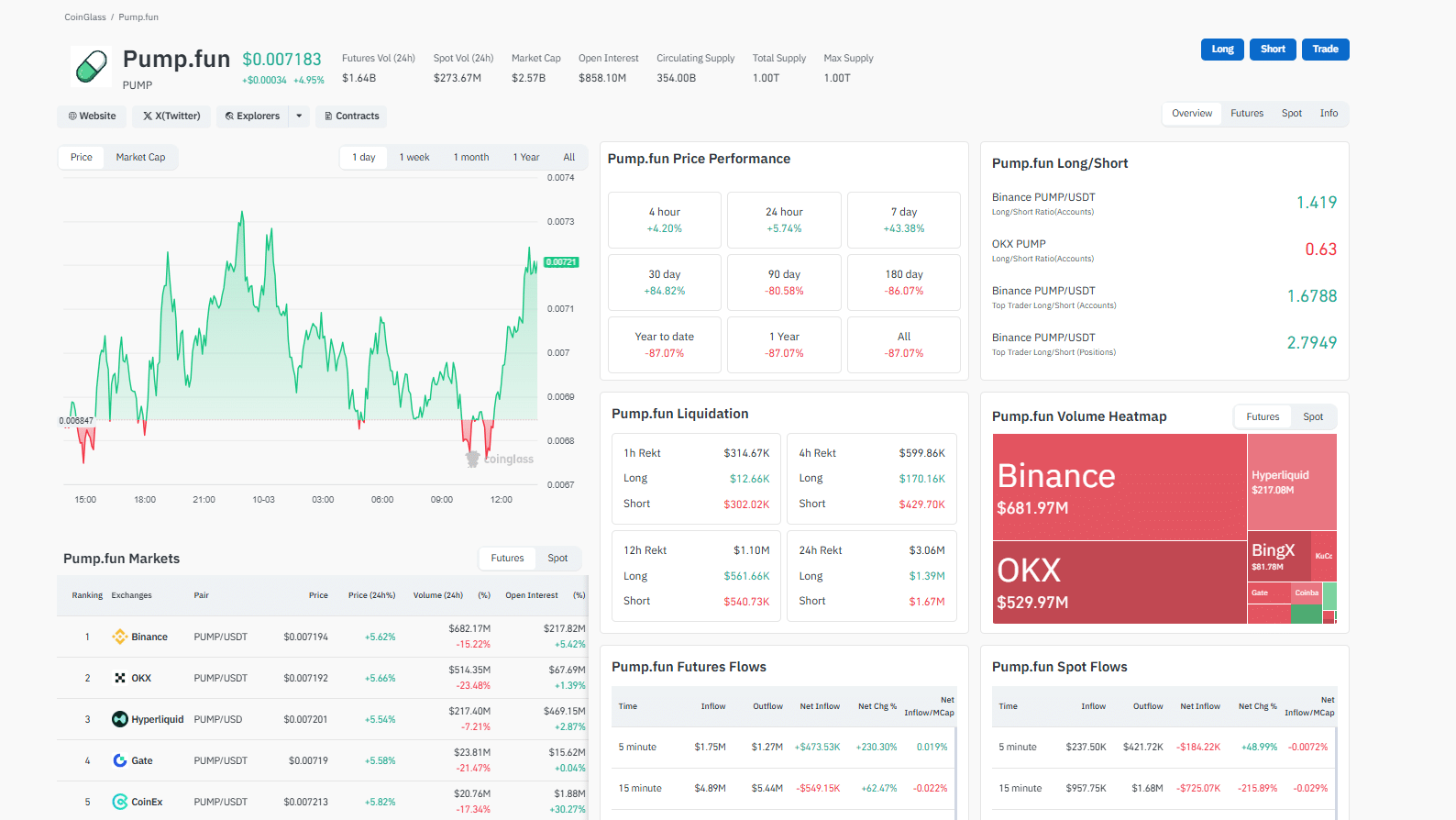Open the Explorers button
The height and width of the screenshot is (820, 1456).
pyautogui.click(x=252, y=116)
